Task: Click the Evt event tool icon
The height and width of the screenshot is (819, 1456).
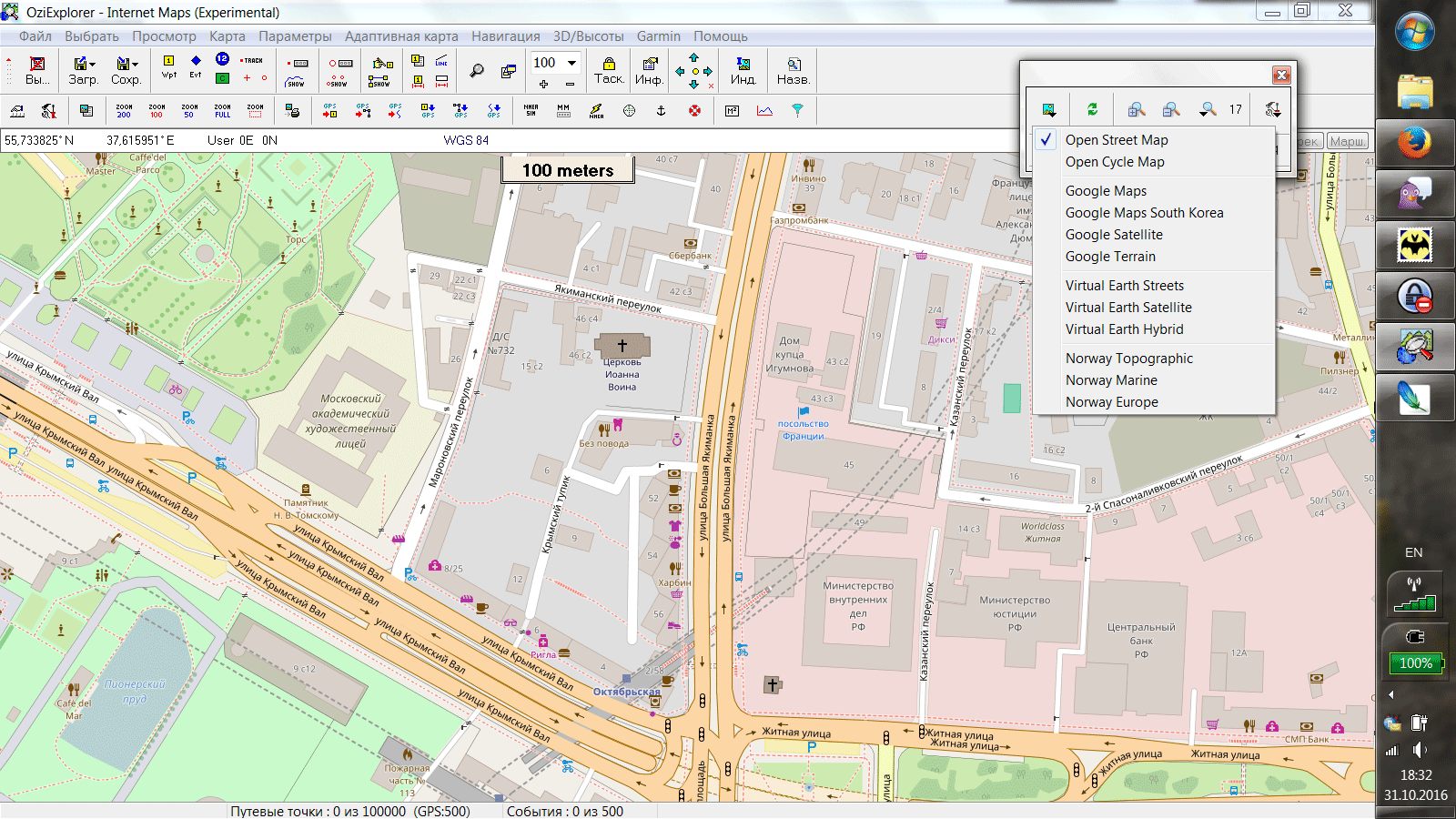Action: click(196, 67)
